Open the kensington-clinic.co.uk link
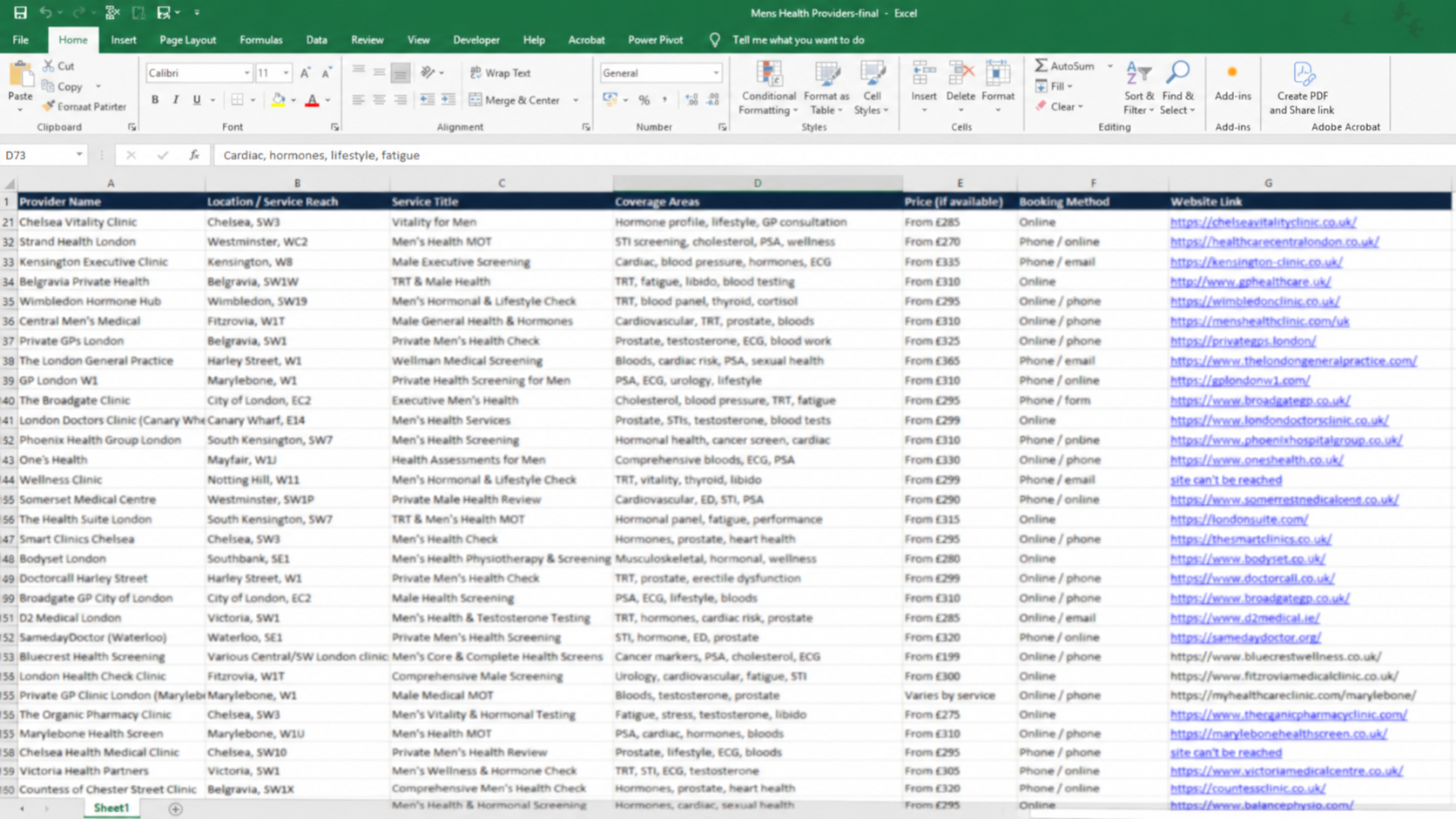 pos(1256,261)
